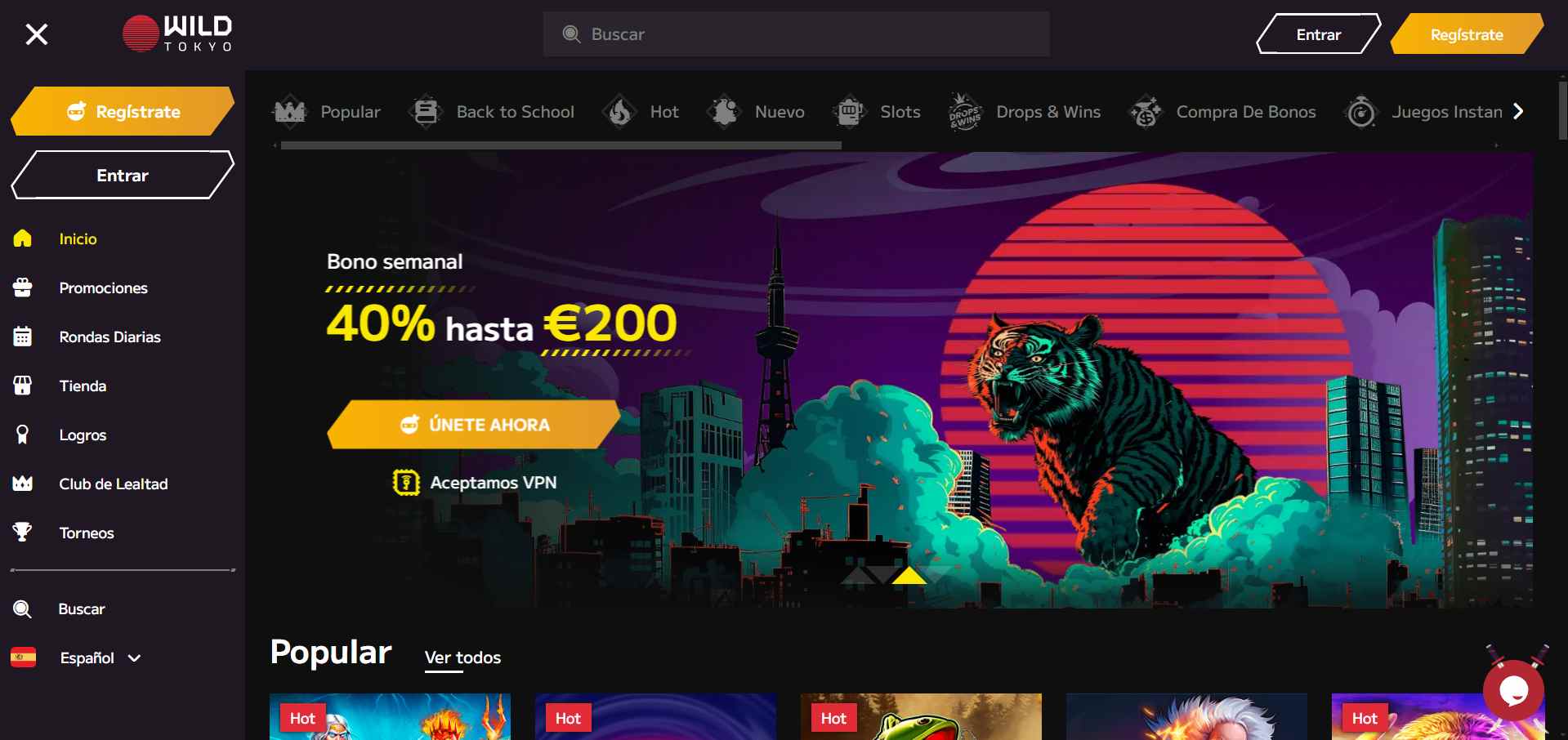Open the Promociones gift icon
The image size is (1568, 740).
(22, 288)
